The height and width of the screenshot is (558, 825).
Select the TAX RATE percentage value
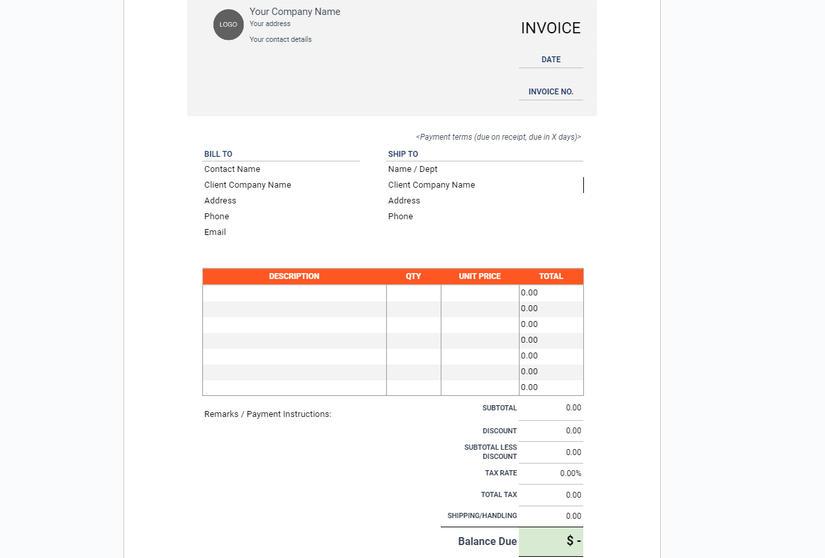570,473
